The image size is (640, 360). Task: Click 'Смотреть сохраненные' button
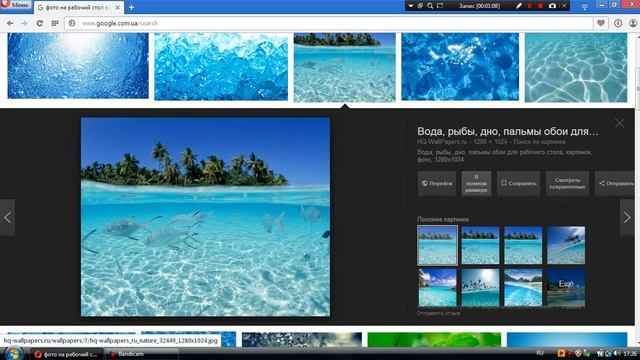(x=567, y=183)
